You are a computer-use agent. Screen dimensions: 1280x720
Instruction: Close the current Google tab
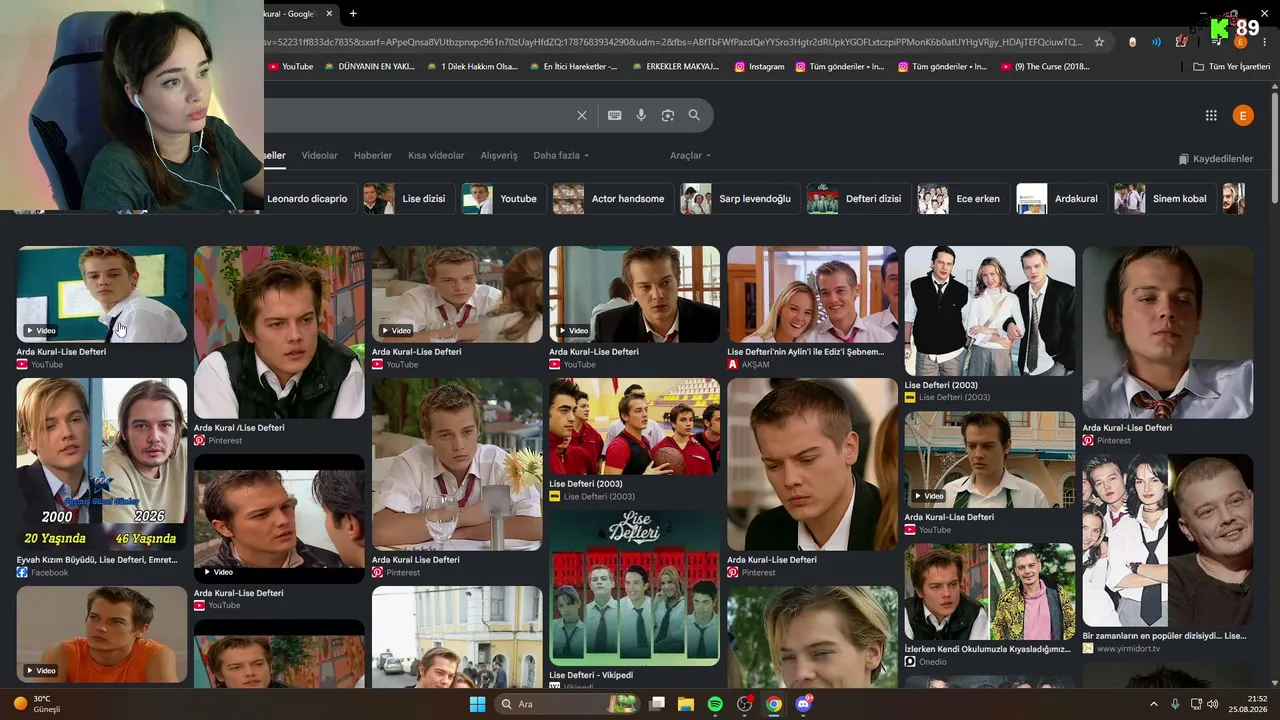point(329,13)
